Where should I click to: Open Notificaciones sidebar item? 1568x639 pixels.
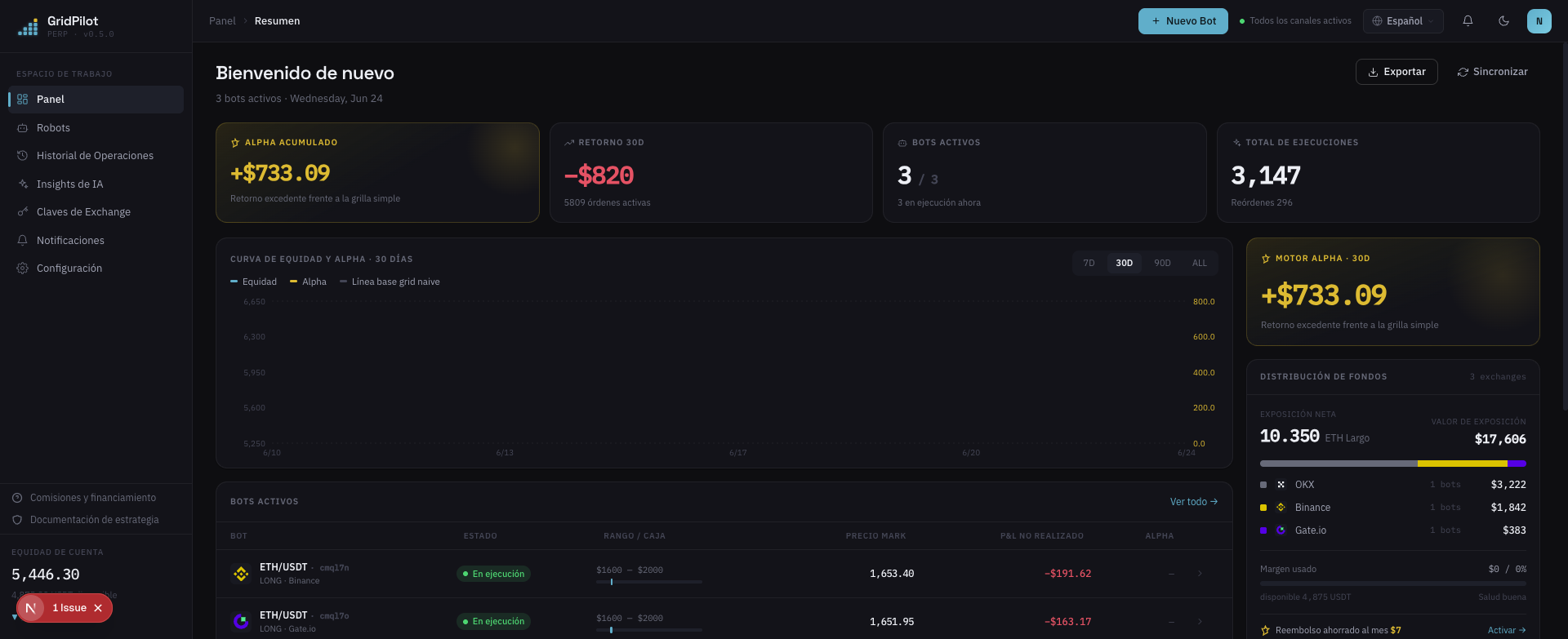click(x=96, y=241)
